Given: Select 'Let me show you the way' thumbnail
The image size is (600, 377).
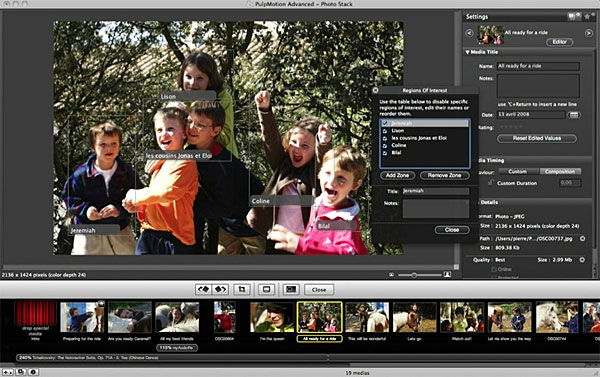Looking at the screenshot, I should (509, 317).
